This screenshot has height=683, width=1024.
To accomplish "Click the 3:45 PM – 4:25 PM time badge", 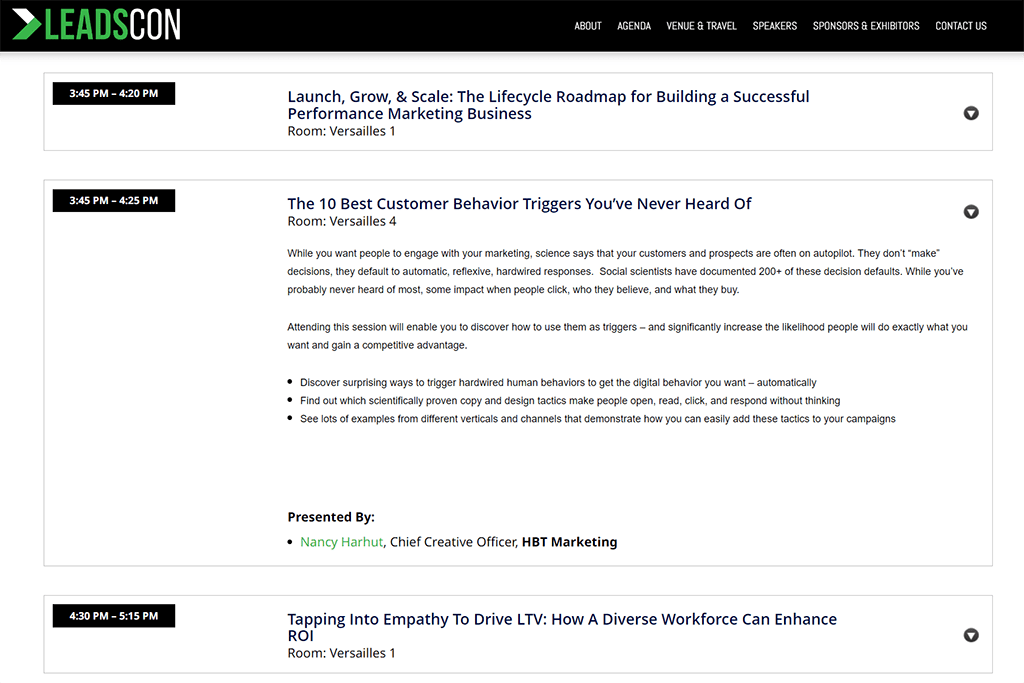I will click(x=114, y=201).
